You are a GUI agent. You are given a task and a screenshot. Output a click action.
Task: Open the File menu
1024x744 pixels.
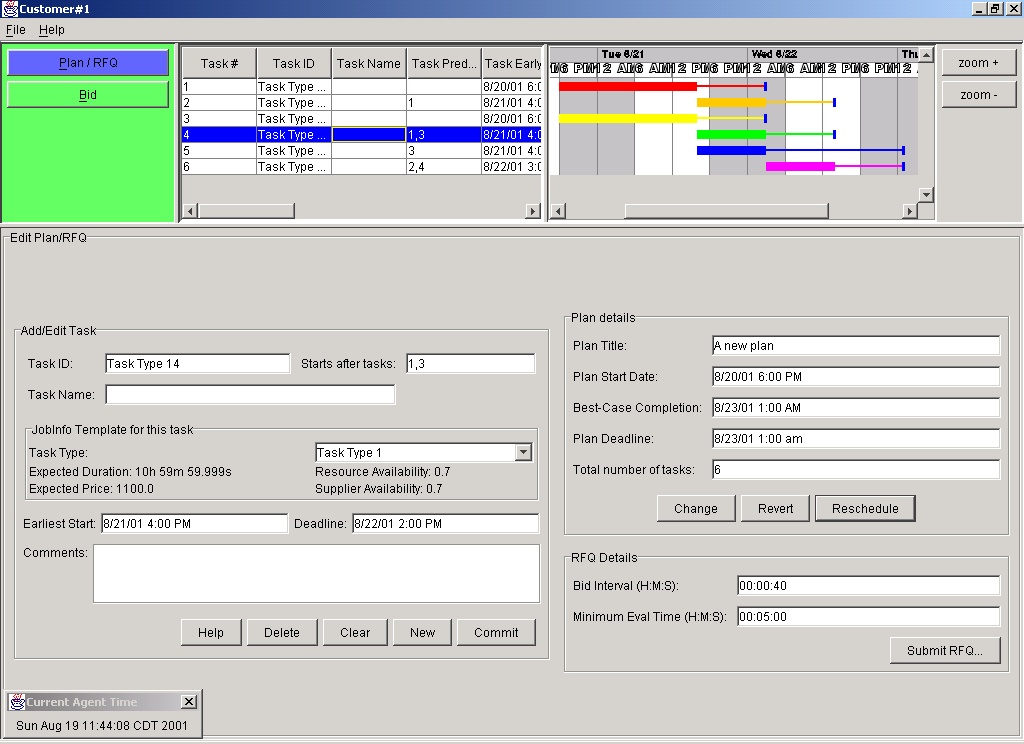click(x=16, y=30)
